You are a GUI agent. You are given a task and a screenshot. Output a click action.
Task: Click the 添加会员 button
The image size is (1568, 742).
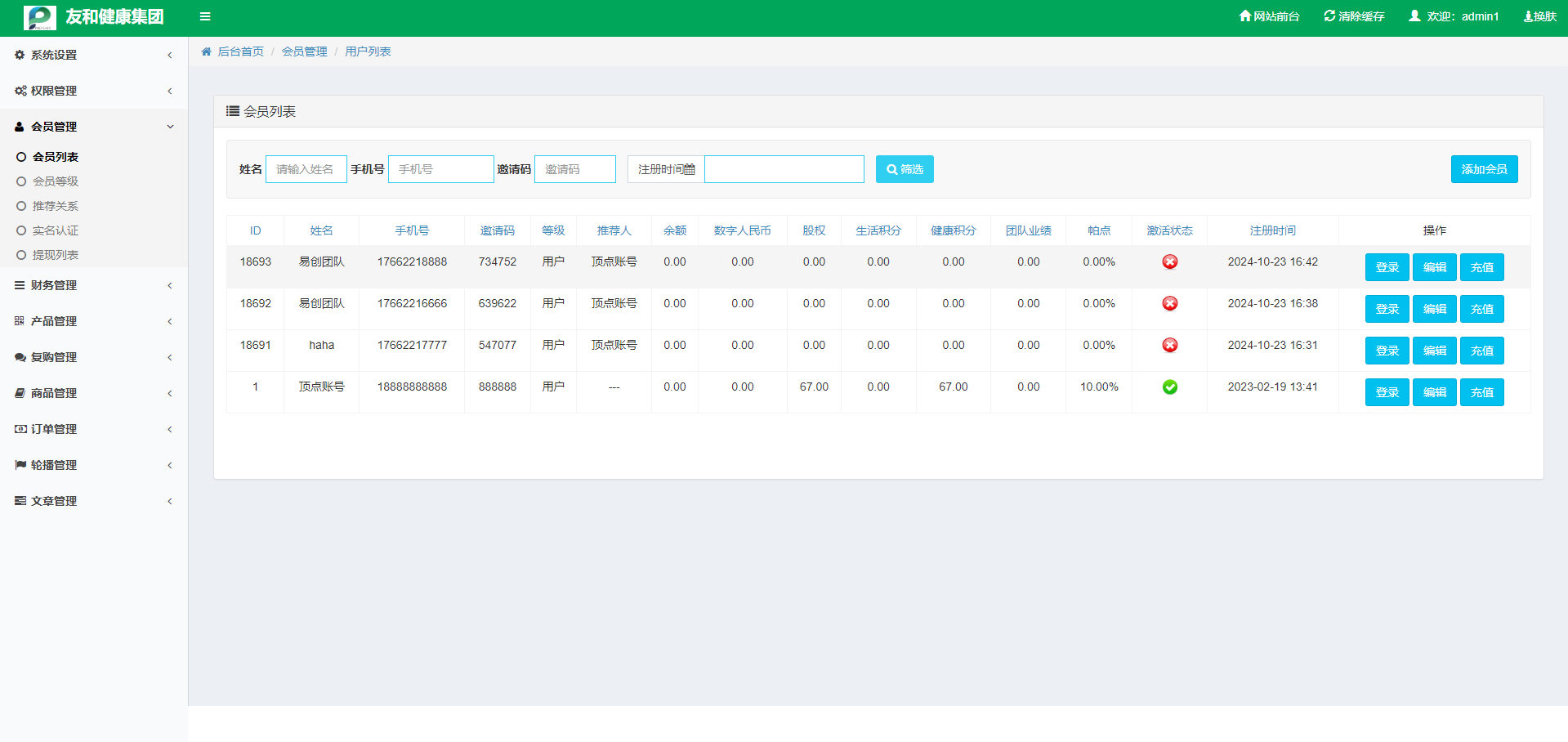pos(1484,169)
